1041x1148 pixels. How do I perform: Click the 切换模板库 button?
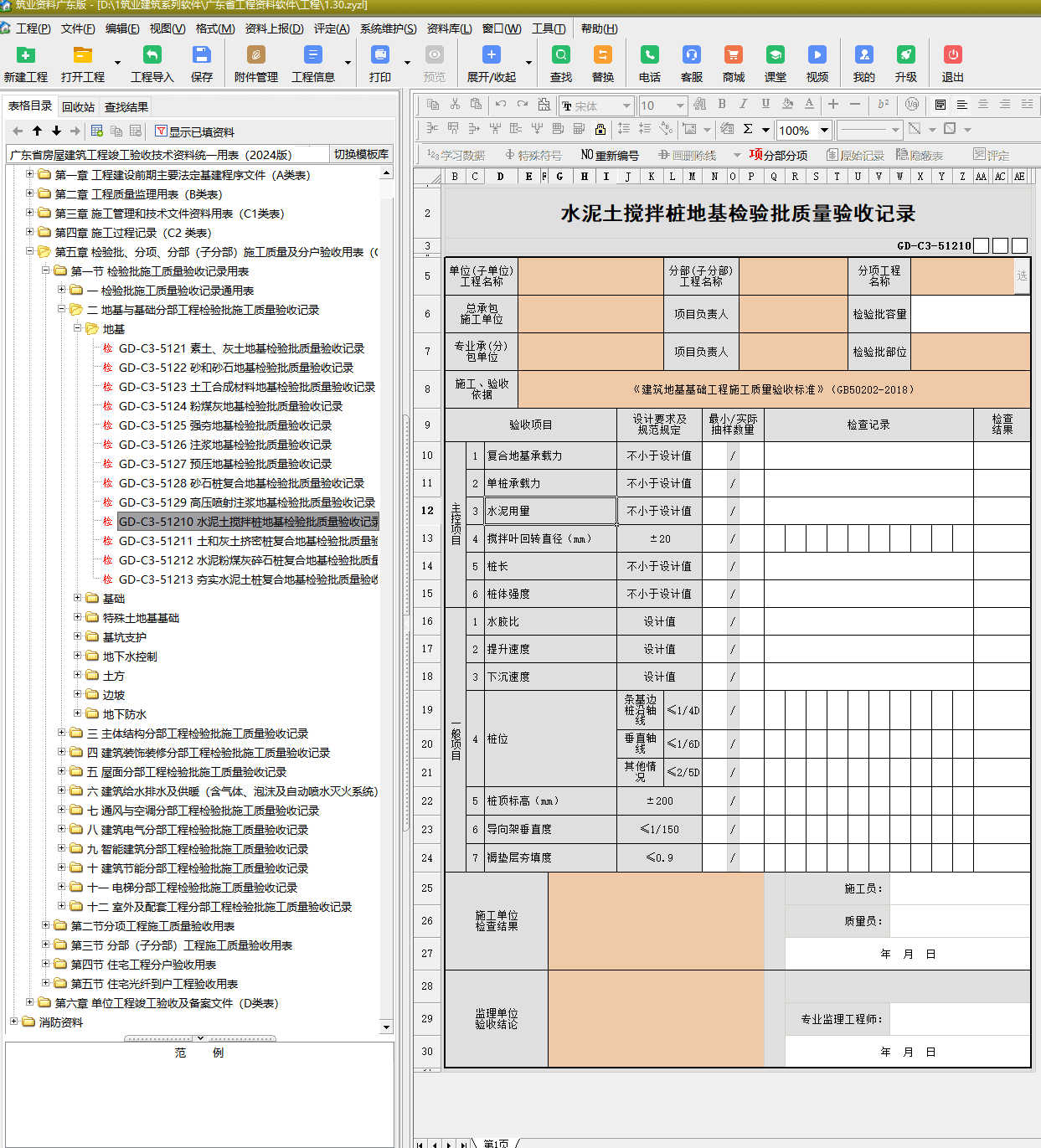coord(361,154)
